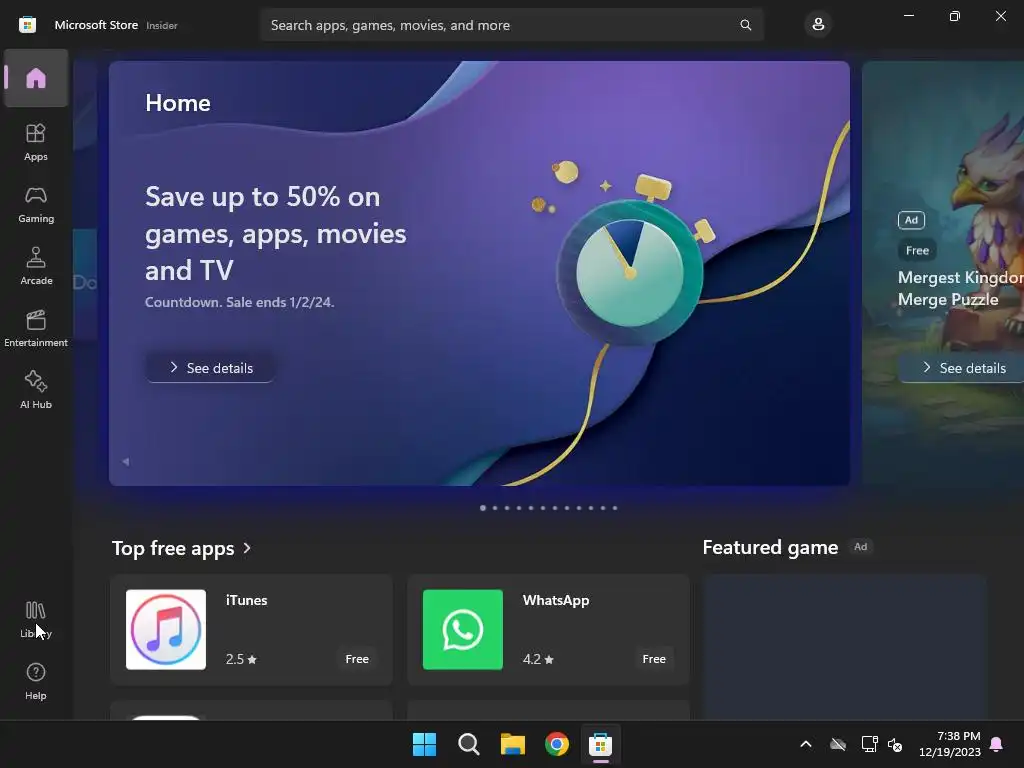Image resolution: width=1024 pixels, height=768 pixels.
Task: Open the Windows Start menu
Action: click(424, 744)
